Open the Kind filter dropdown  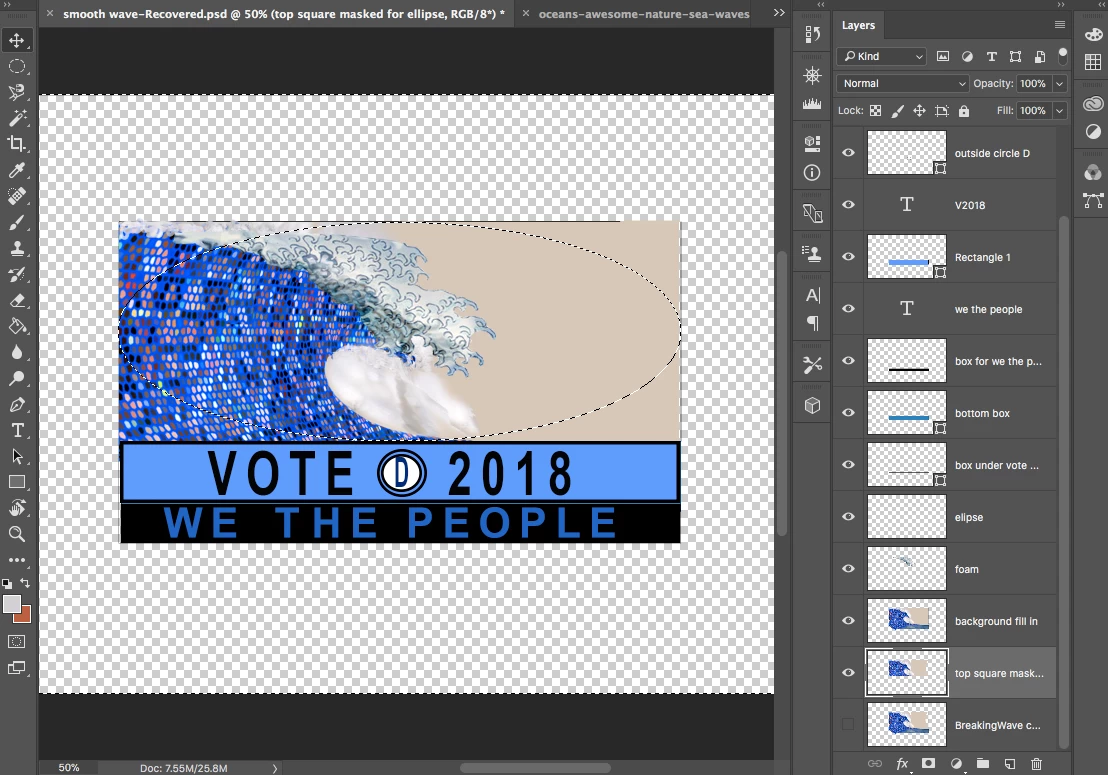pyautogui.click(x=881, y=57)
